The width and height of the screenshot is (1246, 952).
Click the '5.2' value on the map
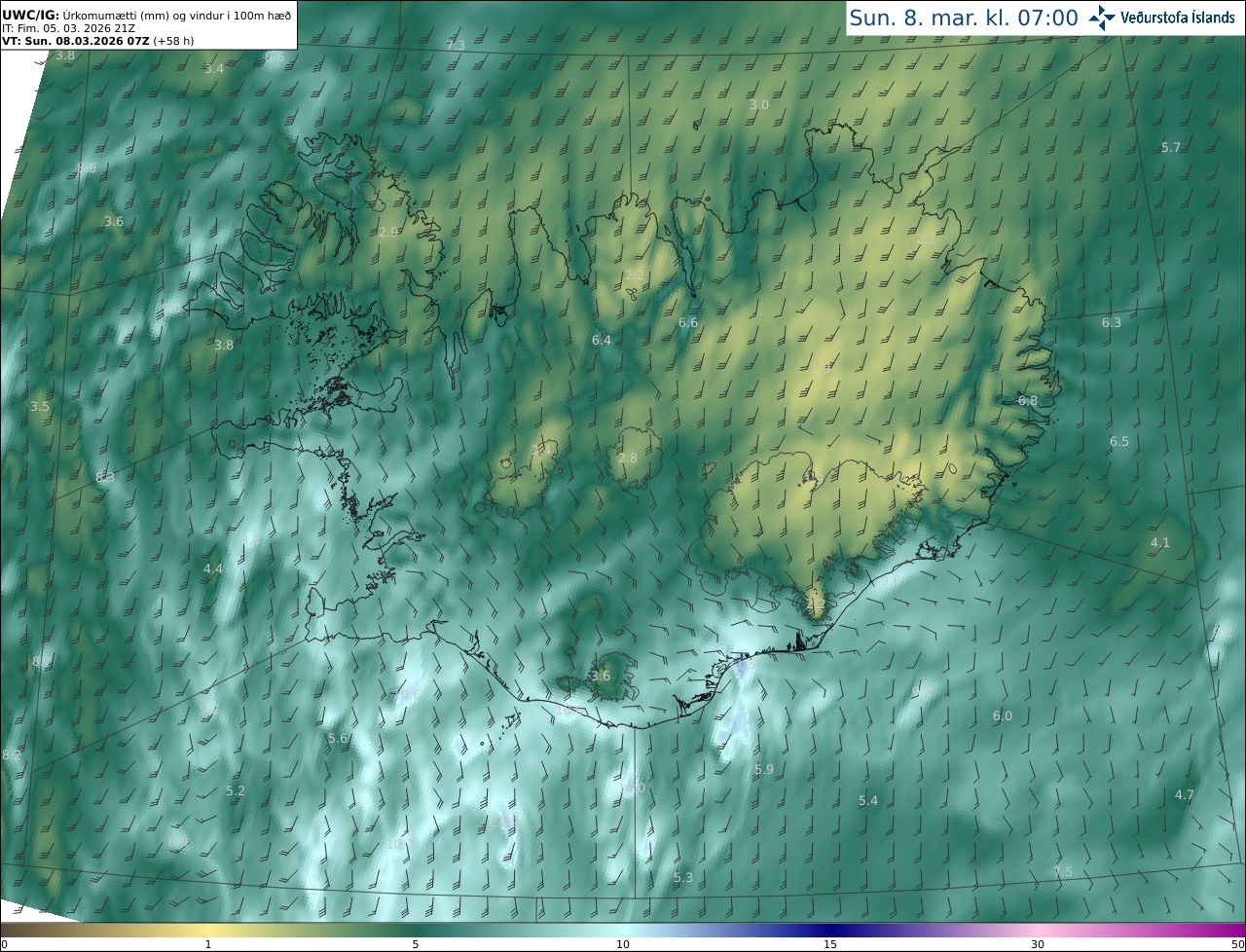pyautogui.click(x=236, y=790)
